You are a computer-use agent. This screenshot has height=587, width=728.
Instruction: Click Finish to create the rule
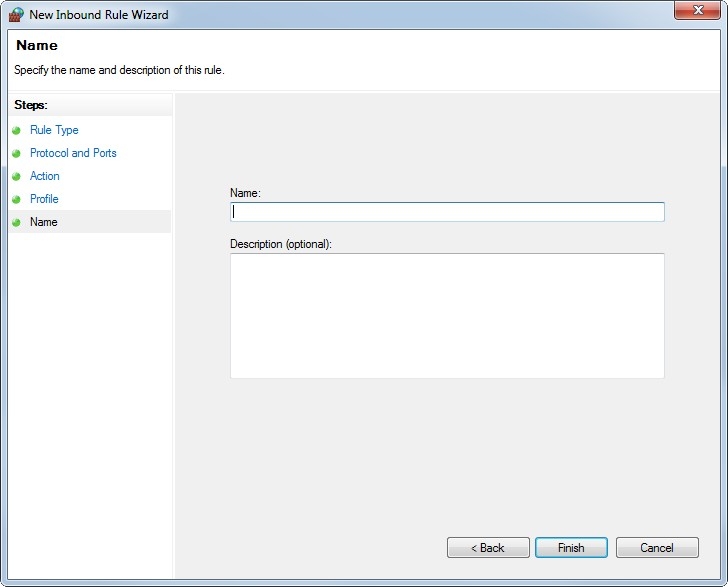(x=571, y=548)
